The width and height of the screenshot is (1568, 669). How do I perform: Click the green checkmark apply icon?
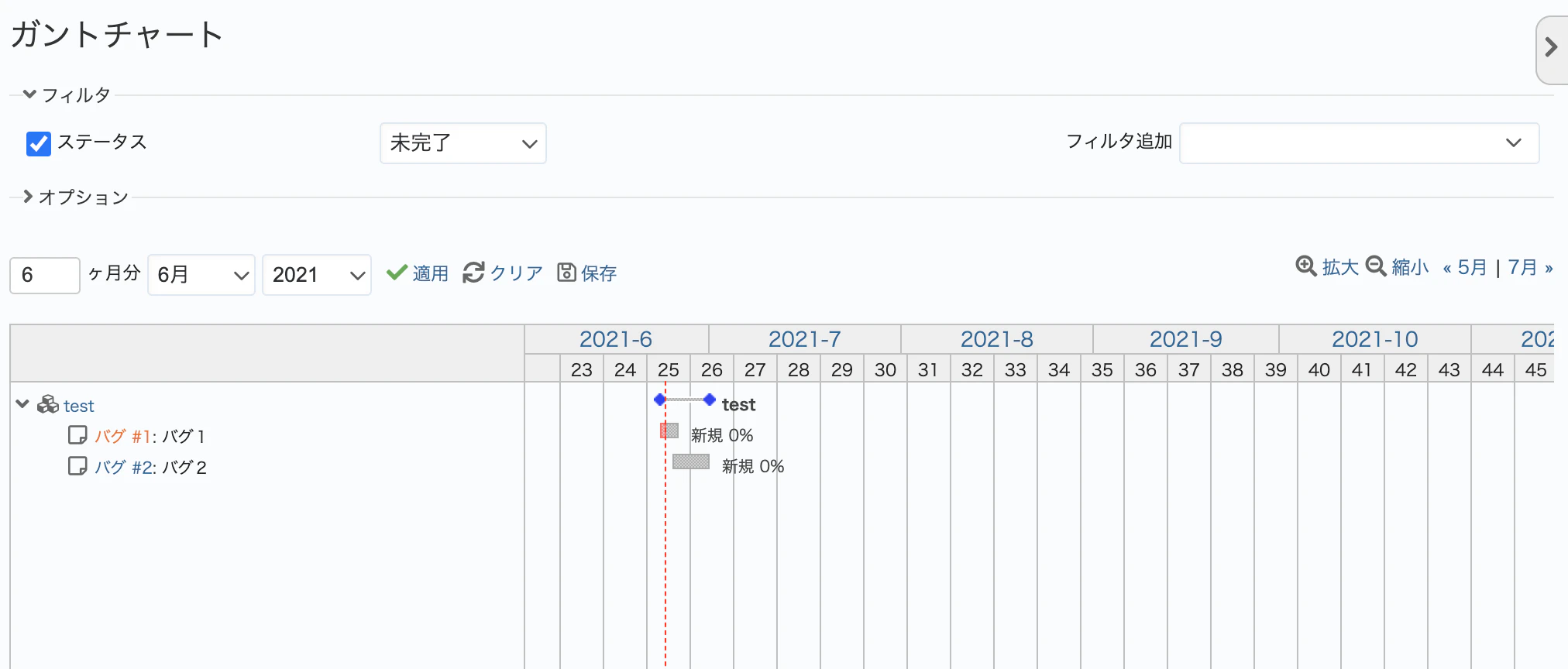click(x=397, y=273)
